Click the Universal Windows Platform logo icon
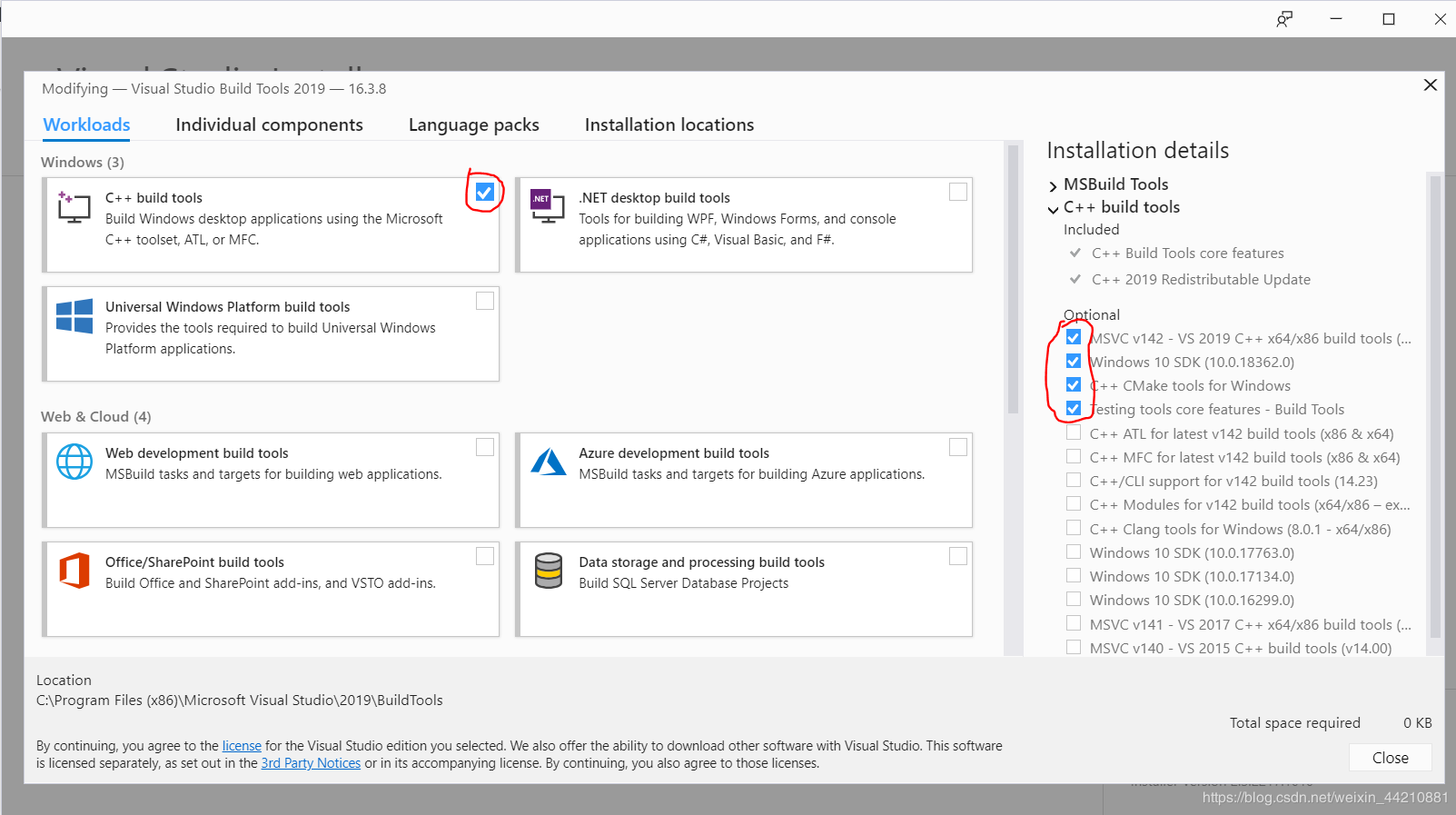 click(74, 316)
